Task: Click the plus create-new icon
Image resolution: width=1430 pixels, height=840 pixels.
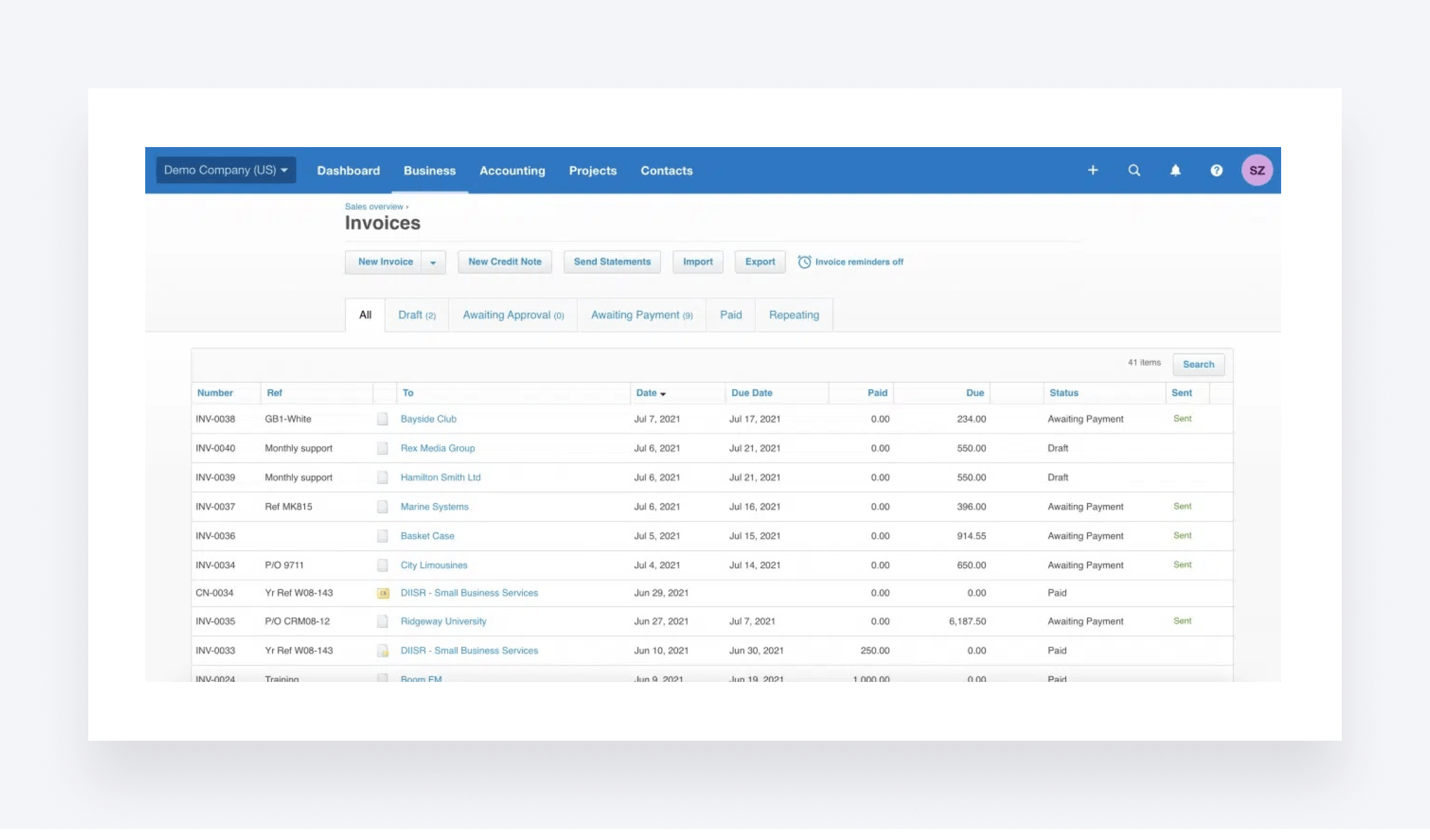Action: (1092, 170)
